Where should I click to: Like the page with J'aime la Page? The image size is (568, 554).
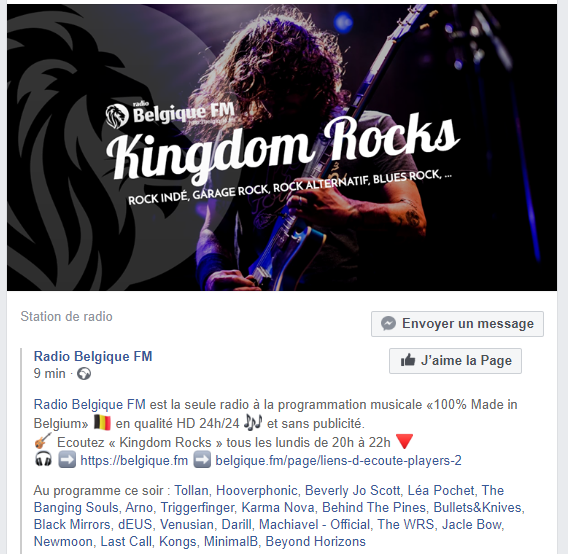pyautogui.click(x=455, y=361)
